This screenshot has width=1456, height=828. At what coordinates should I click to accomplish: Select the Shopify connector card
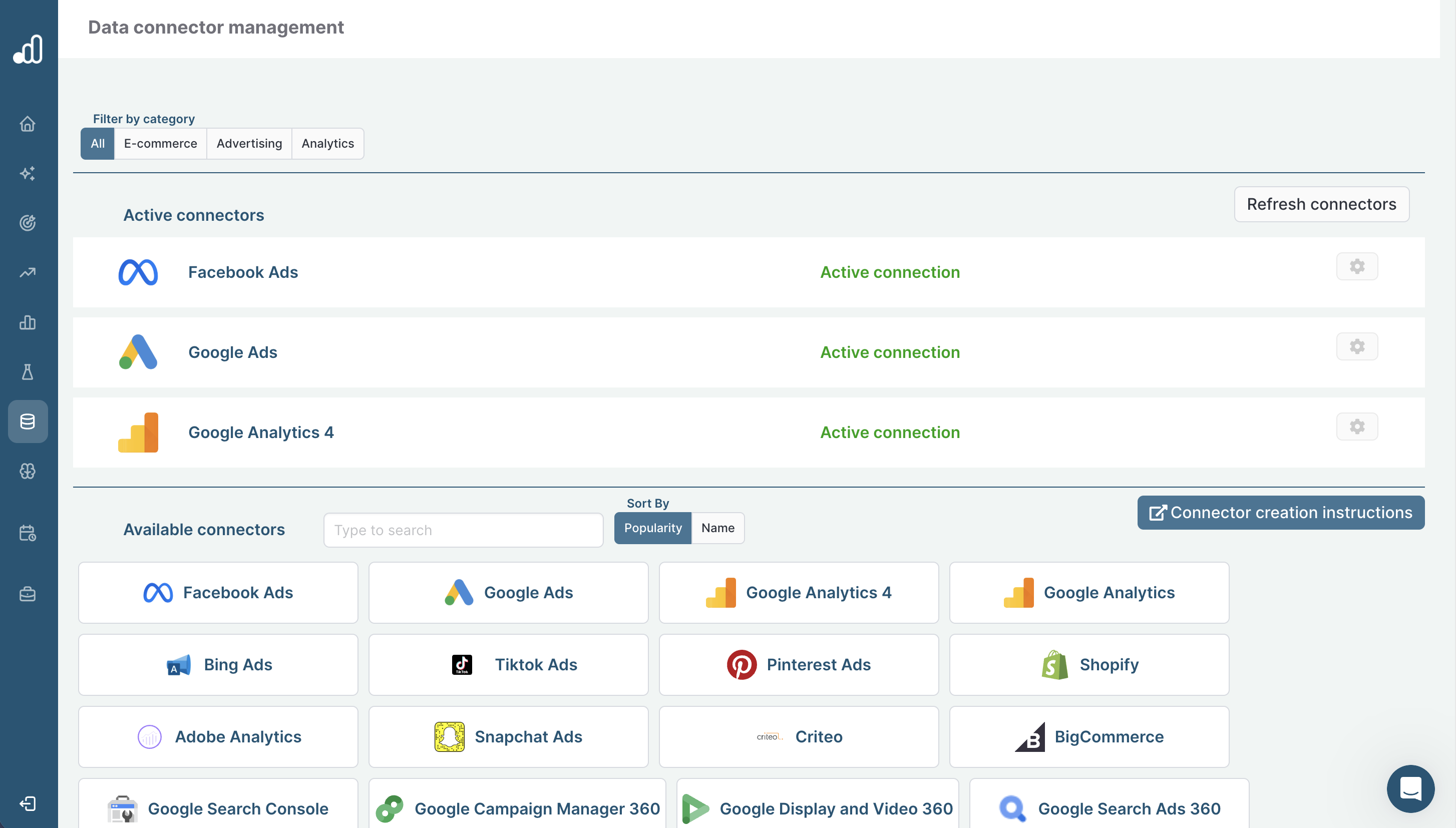[1088, 664]
